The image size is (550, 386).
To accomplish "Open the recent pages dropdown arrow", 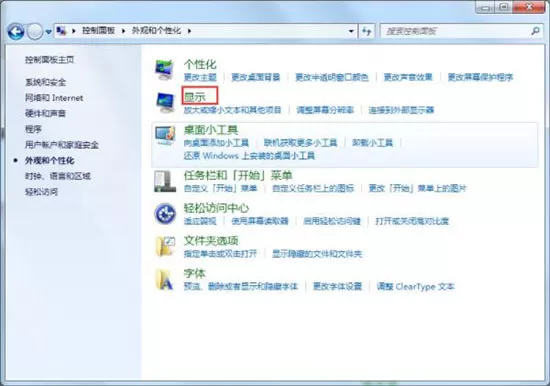I will click(48, 32).
